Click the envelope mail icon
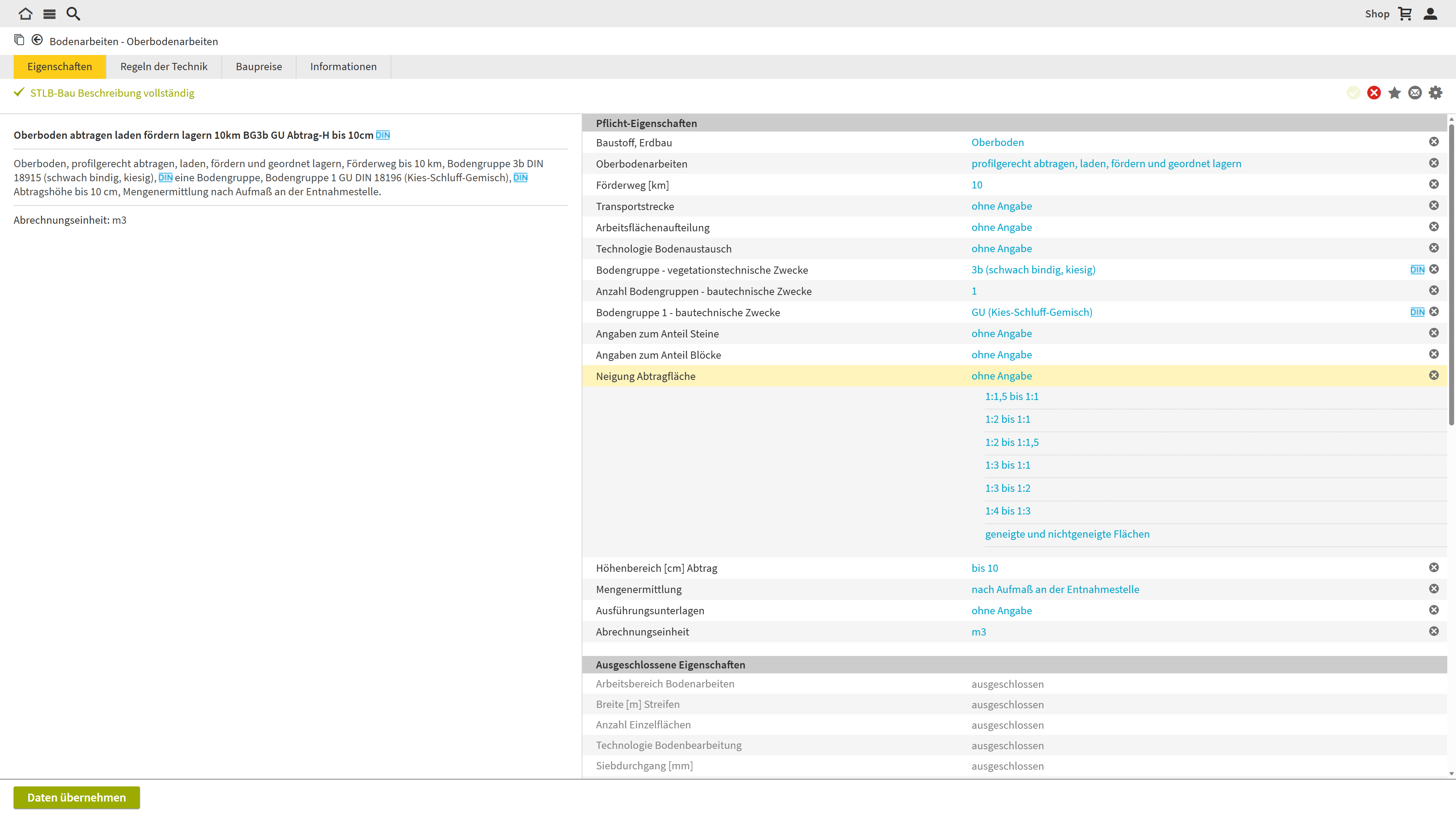 1415,93
